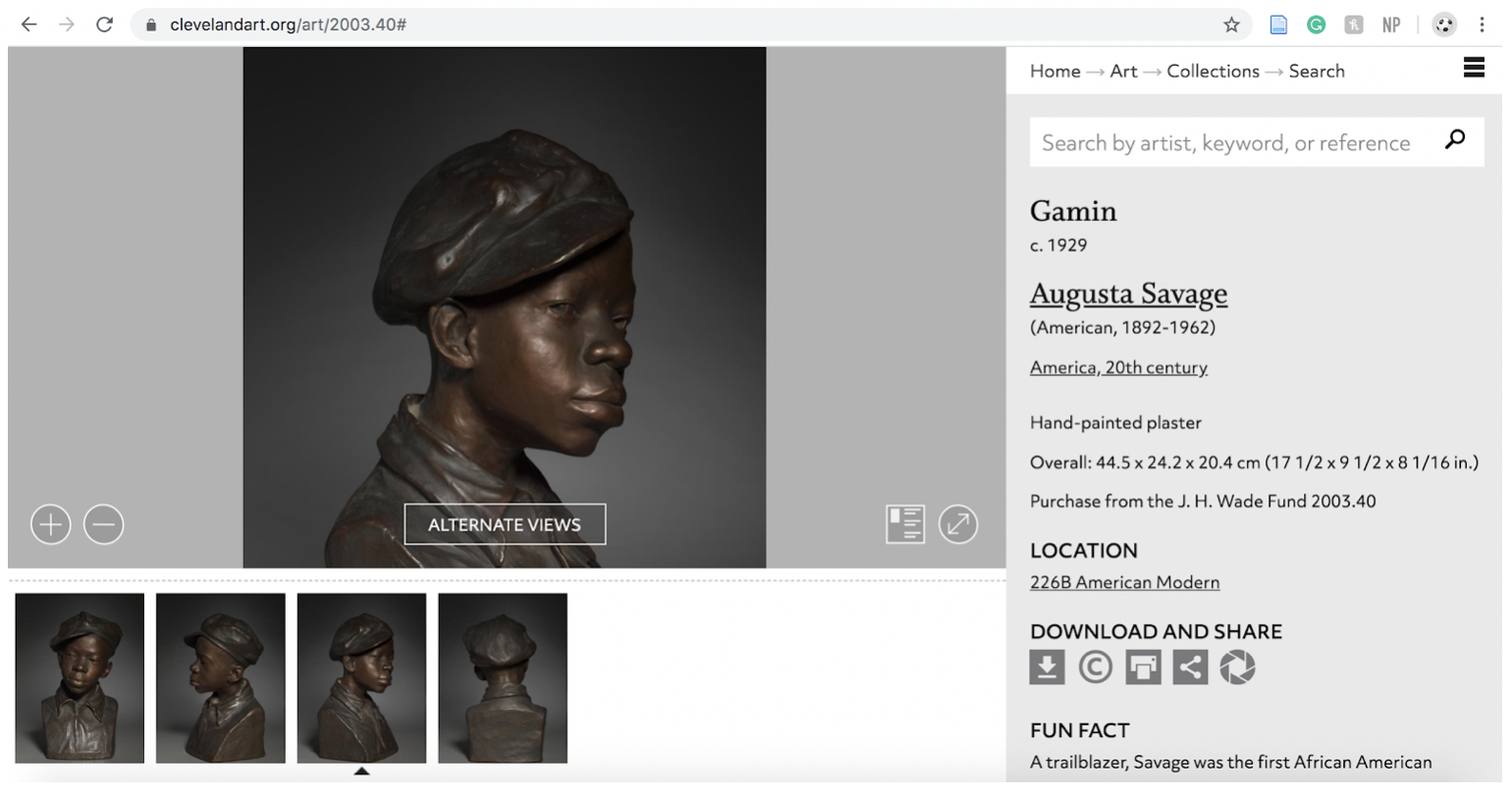Viewport: 1512px width, 795px height.
Task: Go to Collections in breadcrumb
Action: [x=1213, y=71]
